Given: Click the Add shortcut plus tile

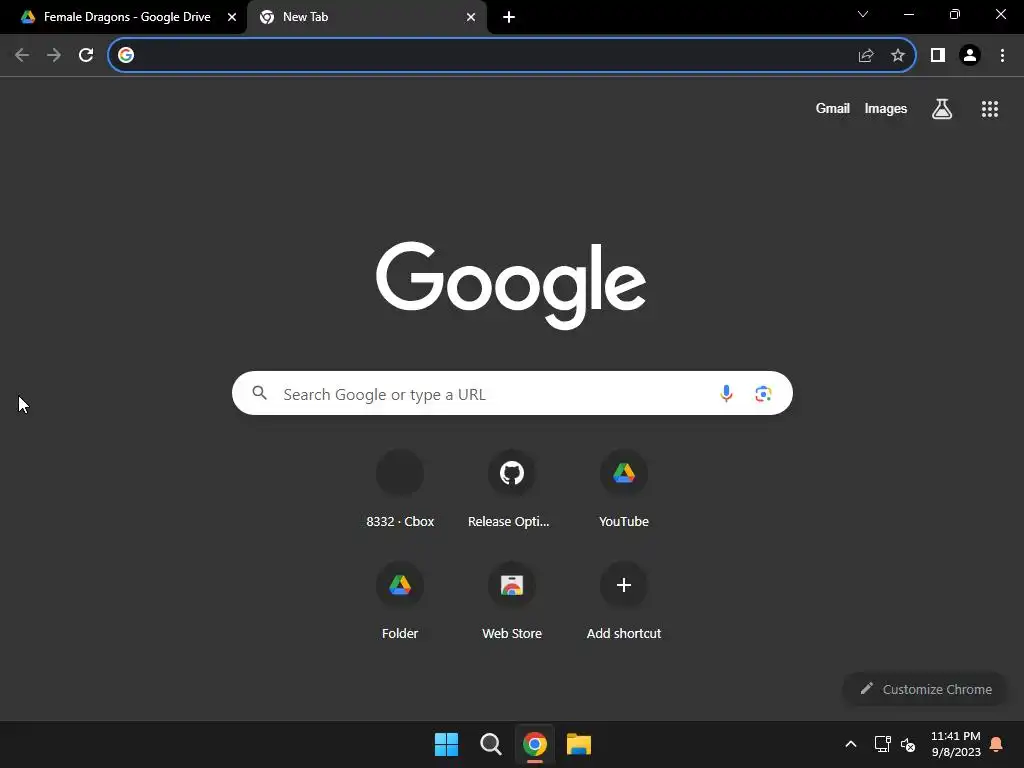Looking at the screenshot, I should click(x=624, y=601).
